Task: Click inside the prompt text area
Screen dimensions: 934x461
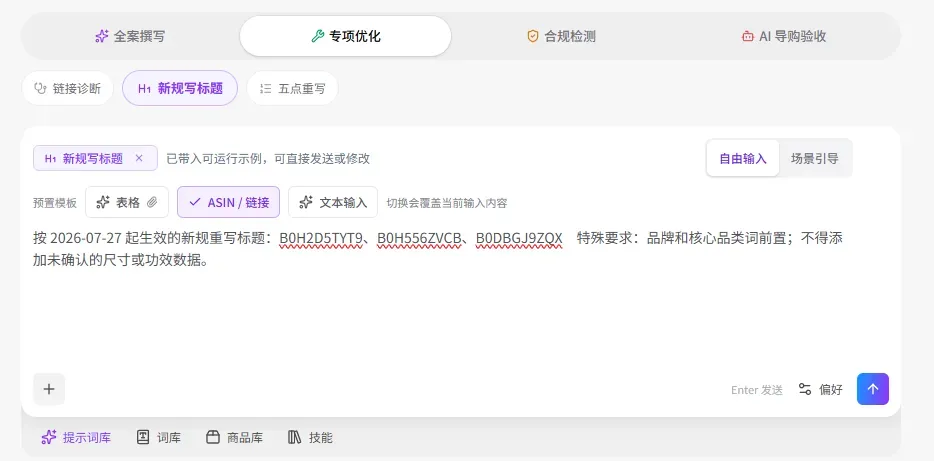Action: pos(460,298)
